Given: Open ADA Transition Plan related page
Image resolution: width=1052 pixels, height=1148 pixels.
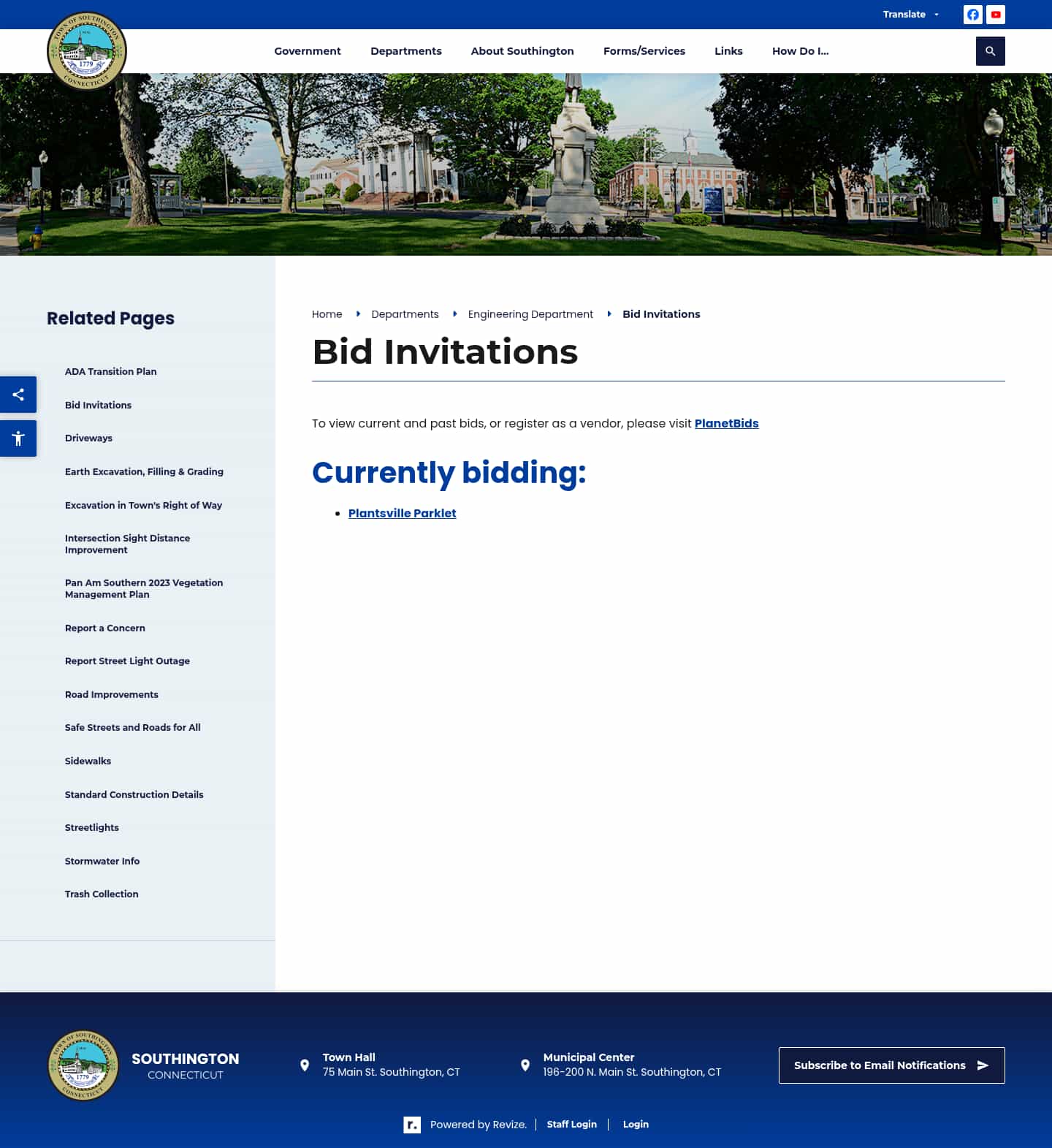Looking at the screenshot, I should tap(111, 371).
